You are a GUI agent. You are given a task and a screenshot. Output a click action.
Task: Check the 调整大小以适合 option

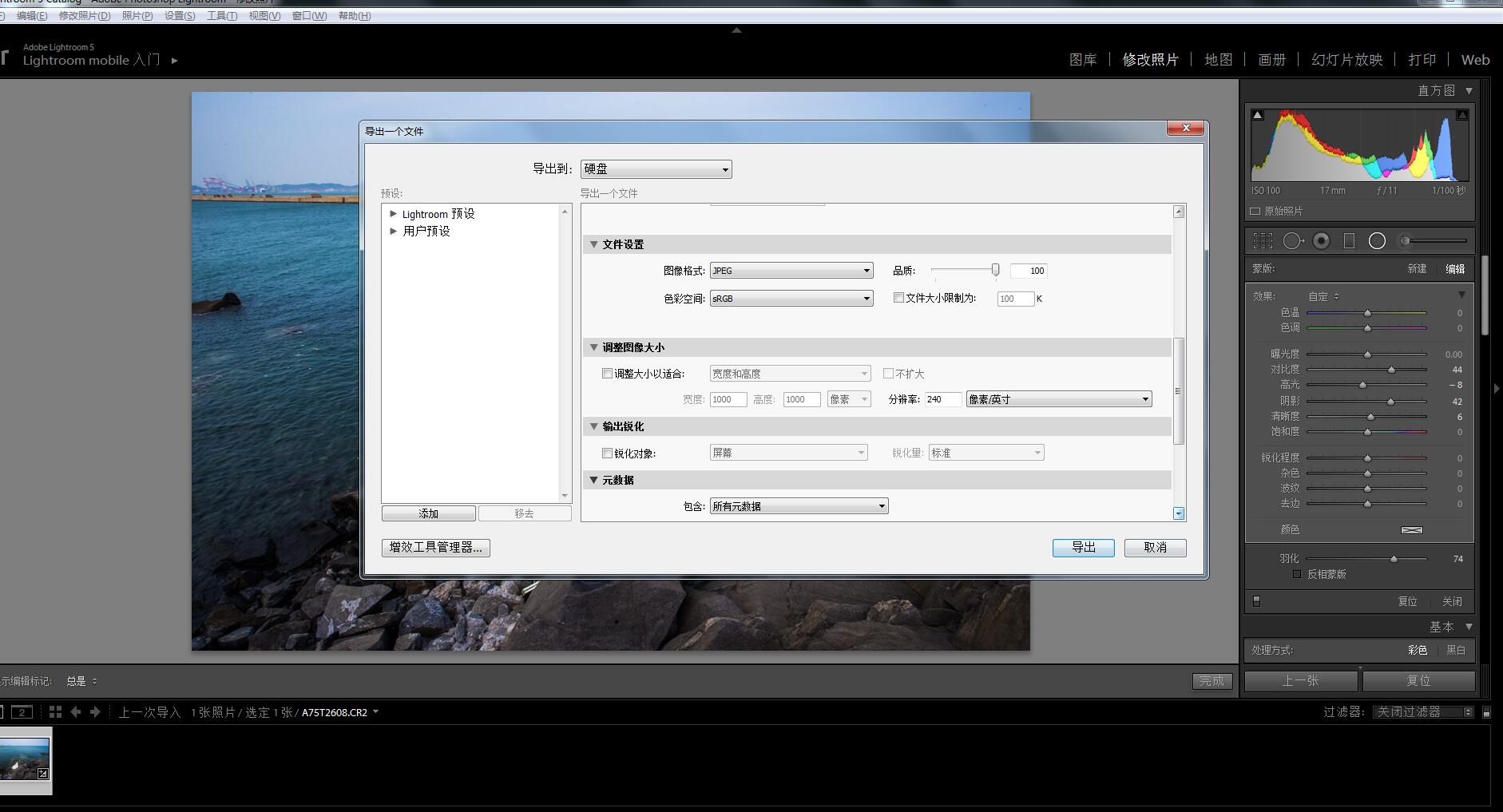click(607, 373)
